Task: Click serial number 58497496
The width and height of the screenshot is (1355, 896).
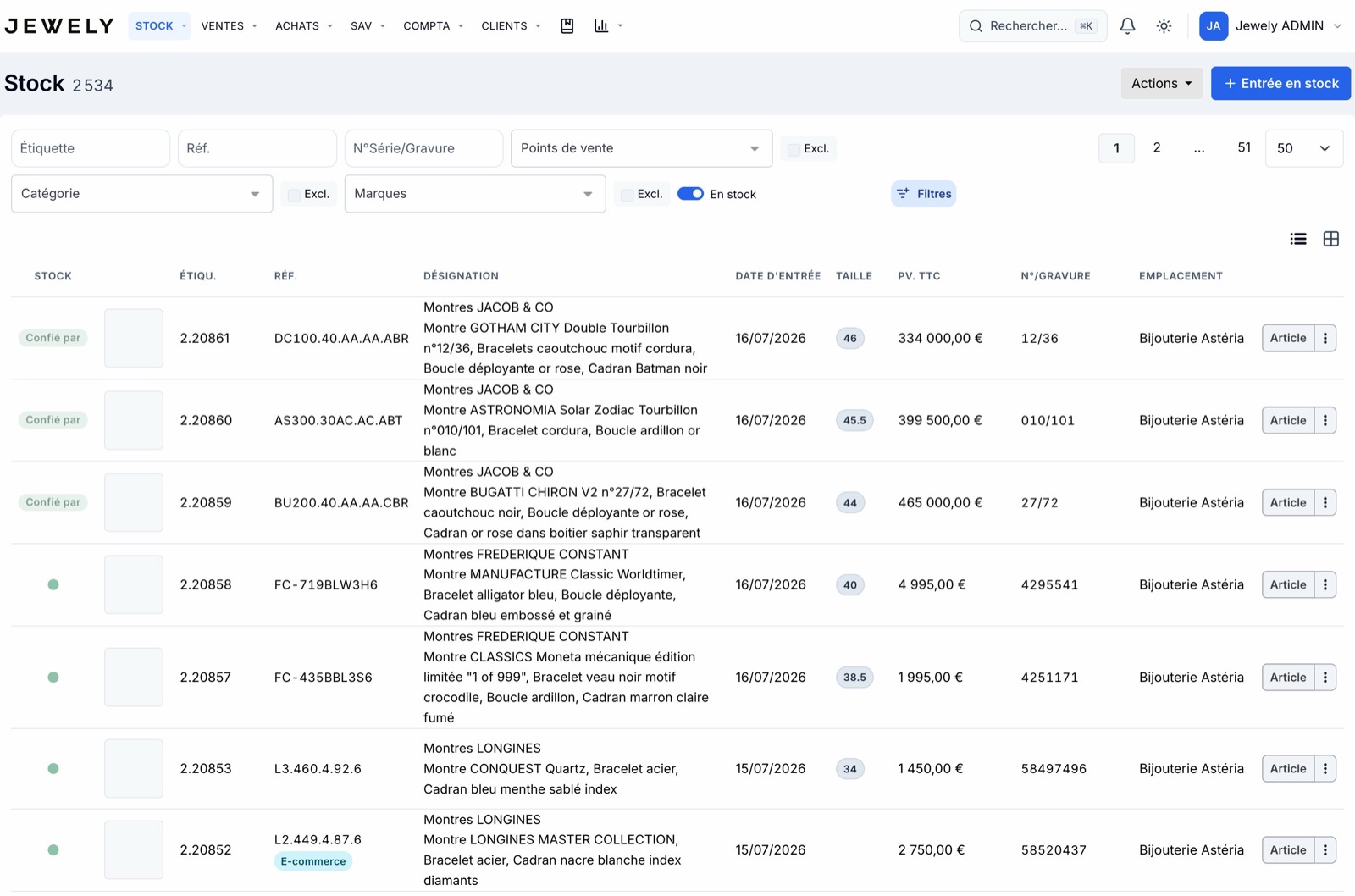Action: click(1054, 768)
